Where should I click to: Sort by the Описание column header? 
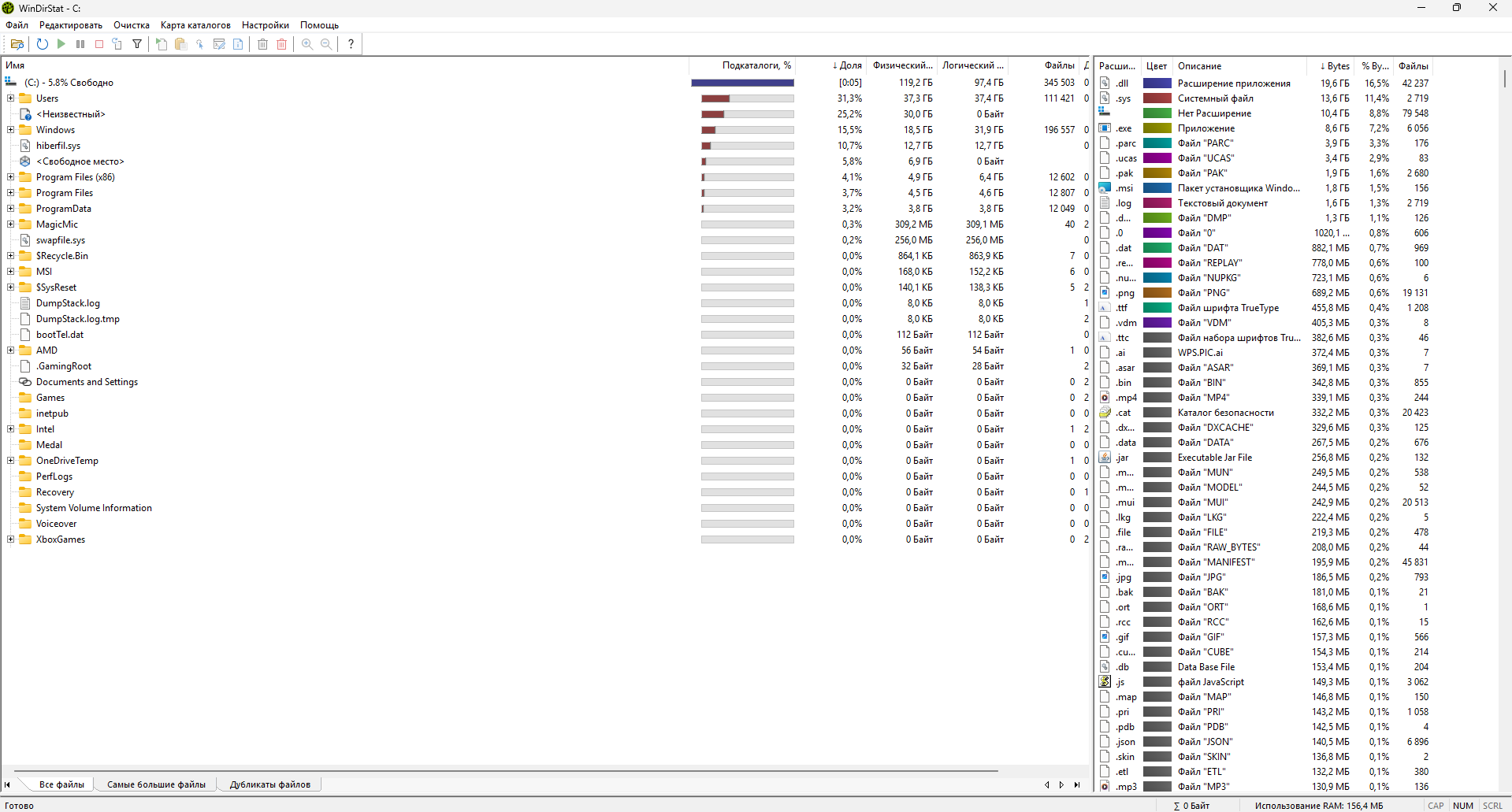[x=1239, y=66]
